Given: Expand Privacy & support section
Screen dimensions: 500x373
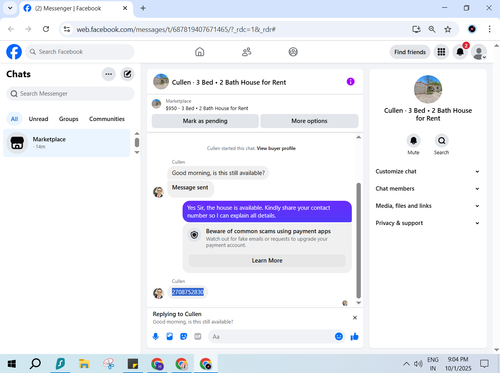Looking at the screenshot, I should point(428,223).
